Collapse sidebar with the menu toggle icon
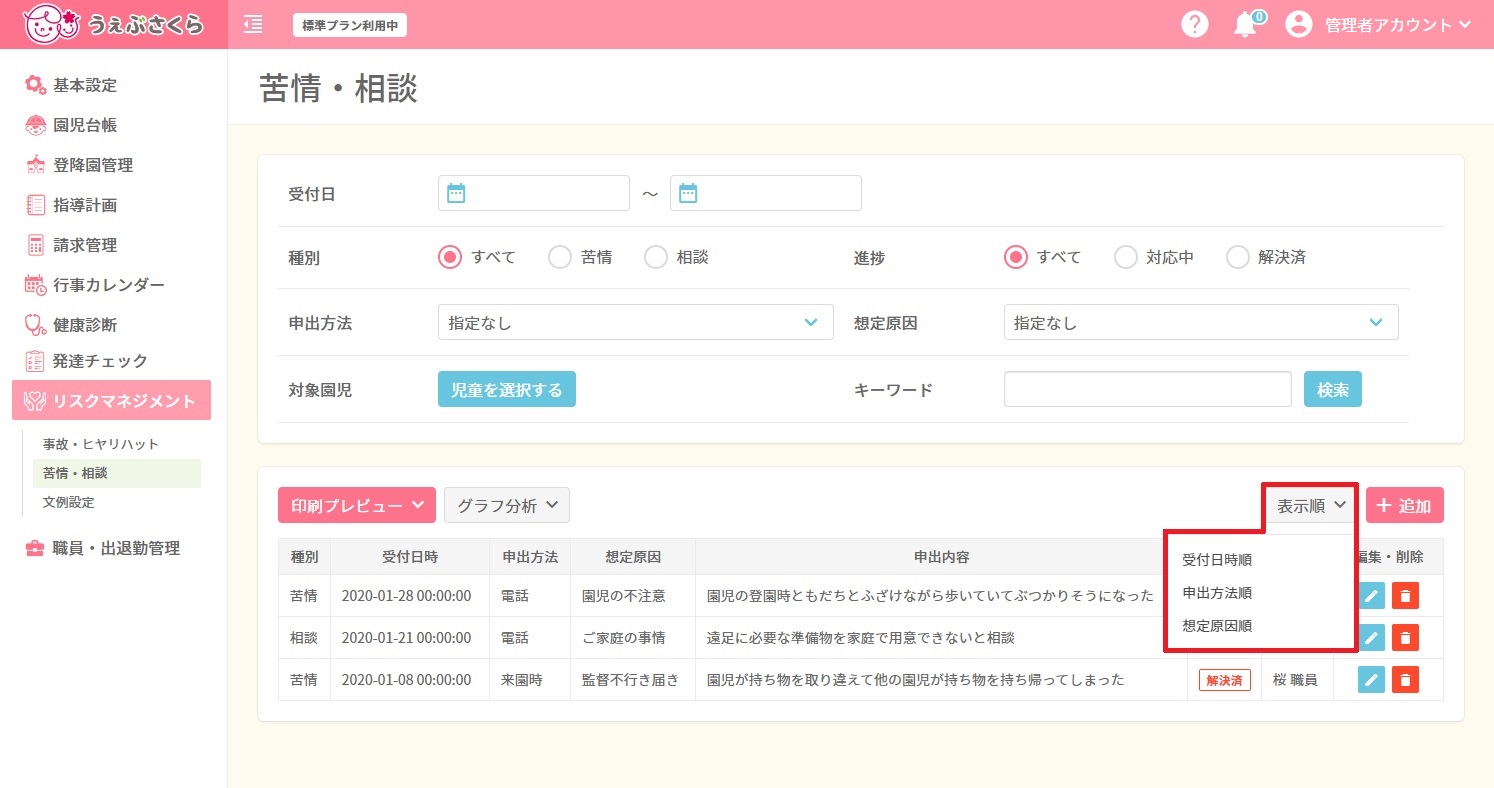1494x788 pixels. point(253,24)
